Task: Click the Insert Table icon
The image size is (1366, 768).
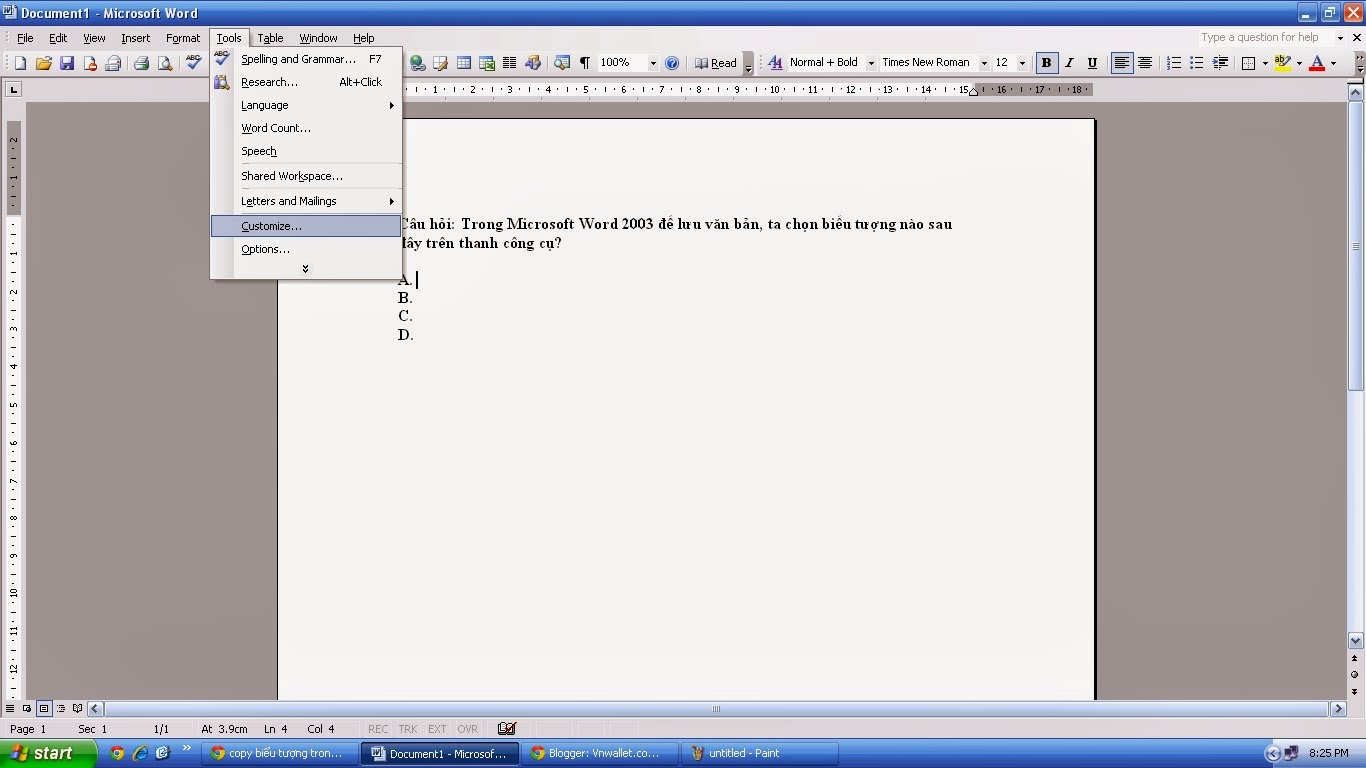Action: click(464, 63)
